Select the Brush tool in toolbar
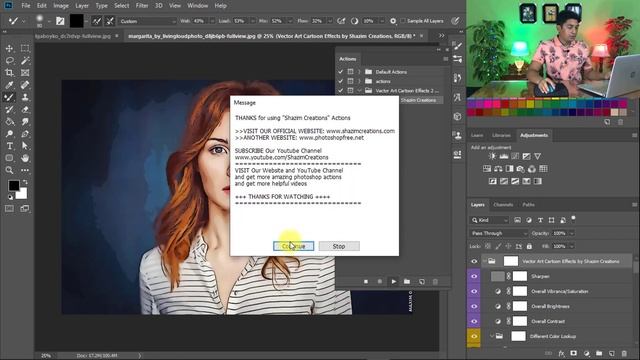Image resolution: width=640 pixels, height=360 pixels. pyautogui.click(x=9, y=97)
